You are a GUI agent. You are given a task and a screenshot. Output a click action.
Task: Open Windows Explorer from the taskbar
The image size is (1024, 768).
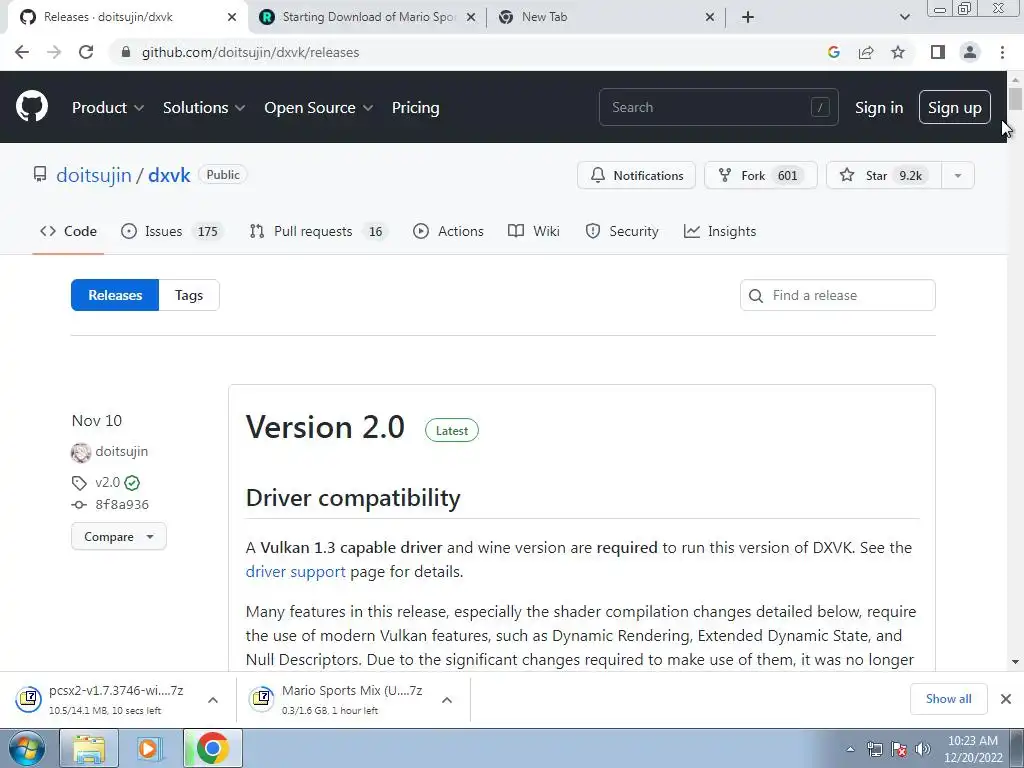[x=89, y=748]
